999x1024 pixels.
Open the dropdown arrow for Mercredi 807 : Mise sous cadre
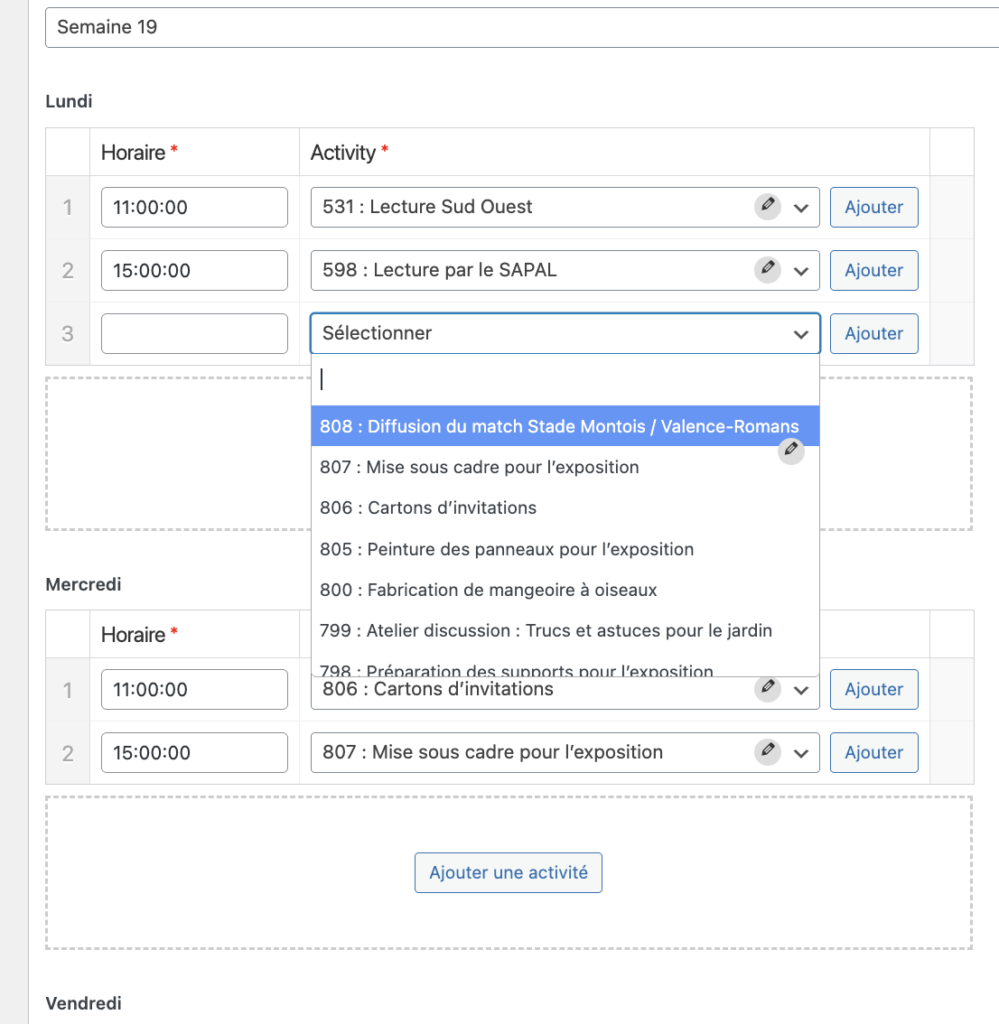[801, 753]
